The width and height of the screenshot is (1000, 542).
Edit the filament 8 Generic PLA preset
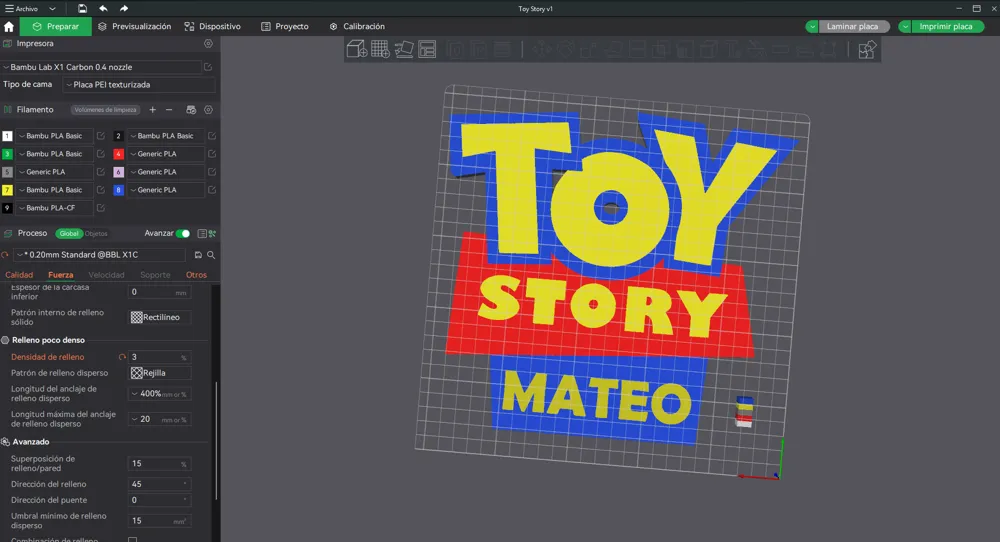tap(212, 190)
